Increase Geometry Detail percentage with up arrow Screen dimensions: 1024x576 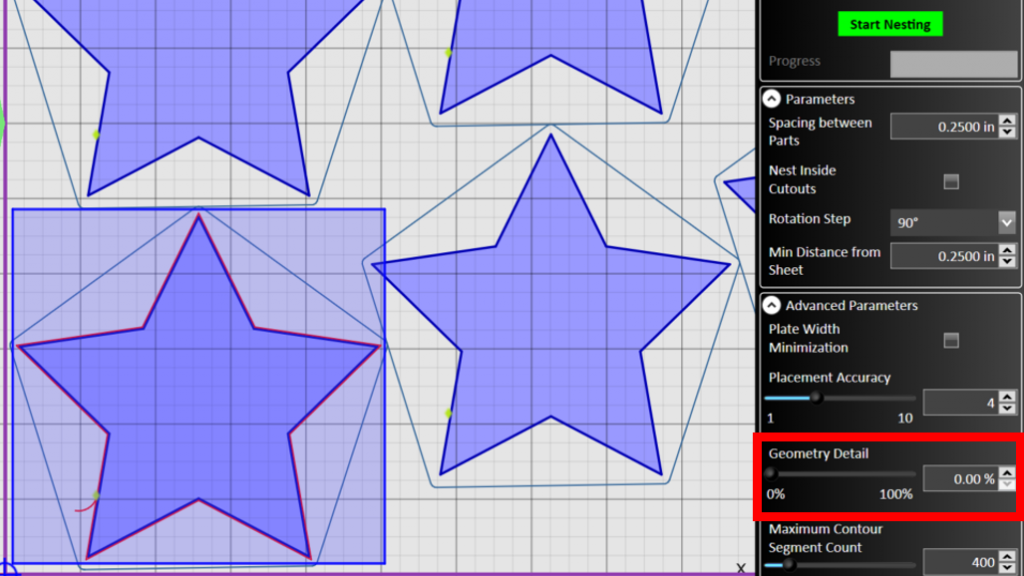pyautogui.click(x=1007, y=473)
